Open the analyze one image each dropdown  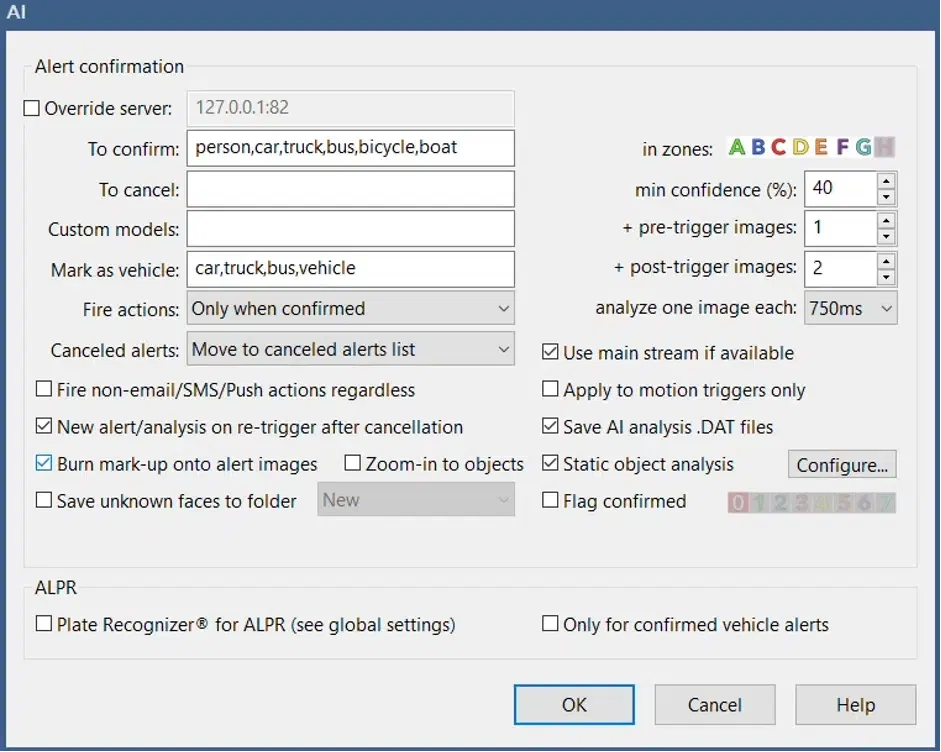[850, 309]
